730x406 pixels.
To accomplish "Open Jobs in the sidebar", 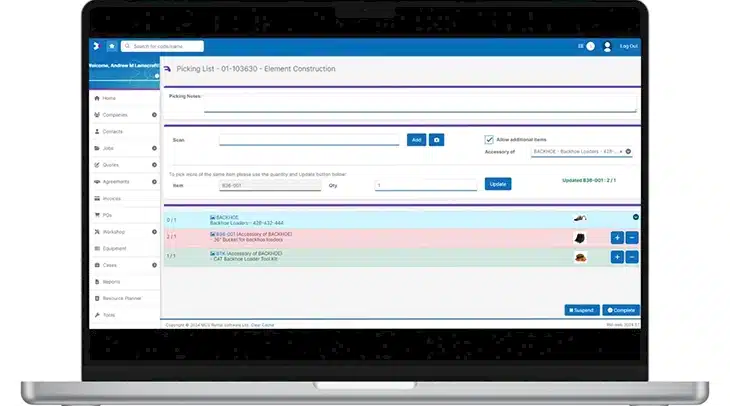I will (108, 149).
